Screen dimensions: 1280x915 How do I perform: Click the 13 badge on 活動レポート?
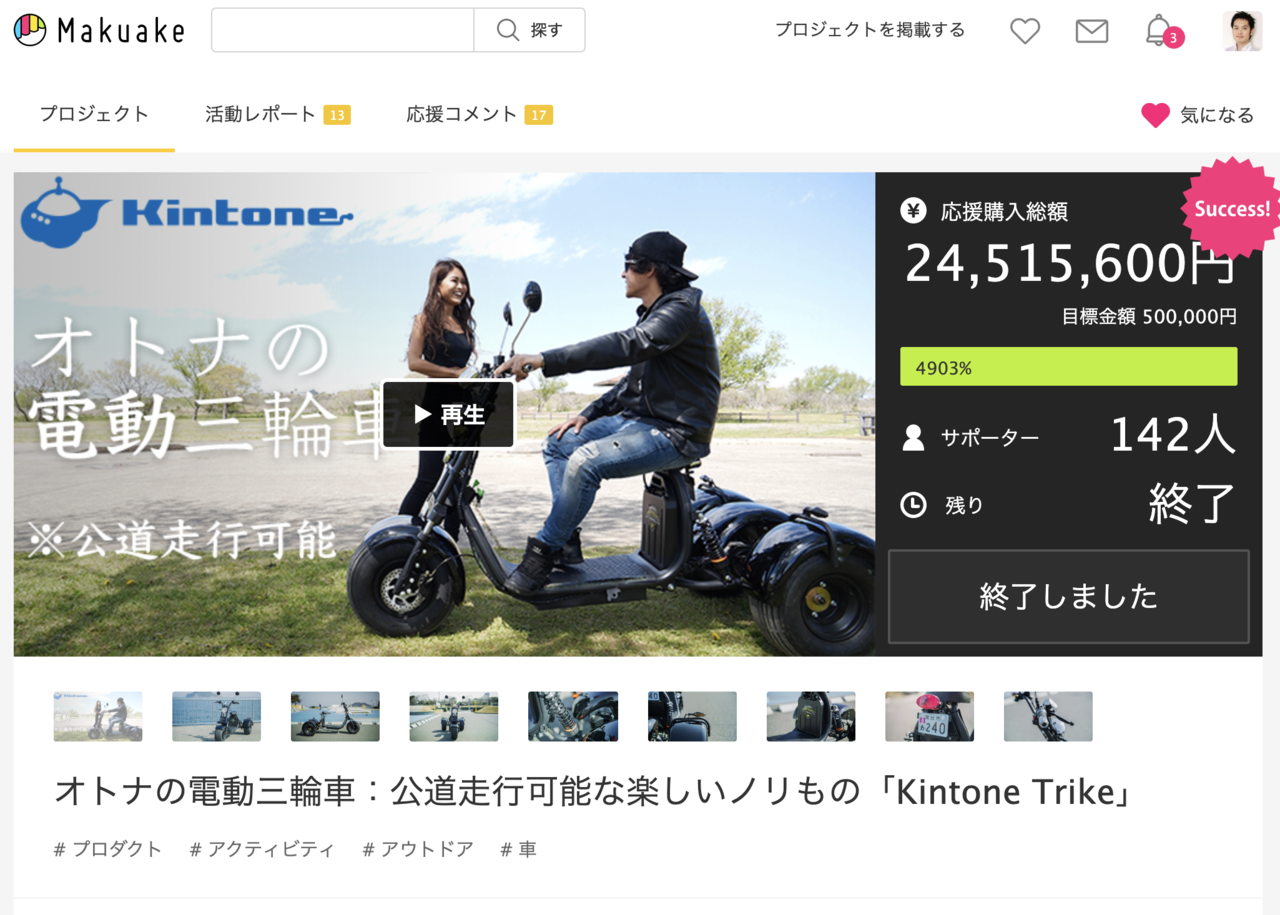pos(337,115)
